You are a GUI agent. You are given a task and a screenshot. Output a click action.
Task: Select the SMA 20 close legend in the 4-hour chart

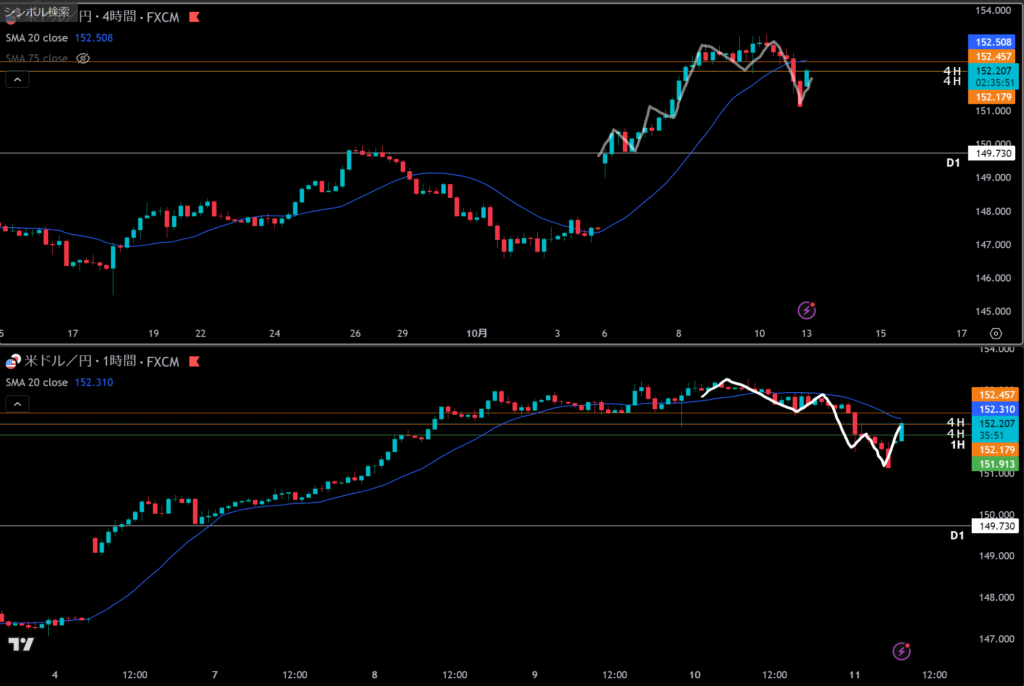pos(35,38)
